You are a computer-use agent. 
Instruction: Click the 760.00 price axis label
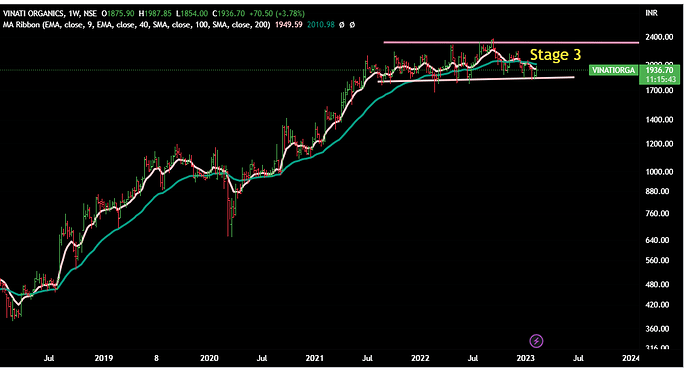pyautogui.click(x=657, y=214)
